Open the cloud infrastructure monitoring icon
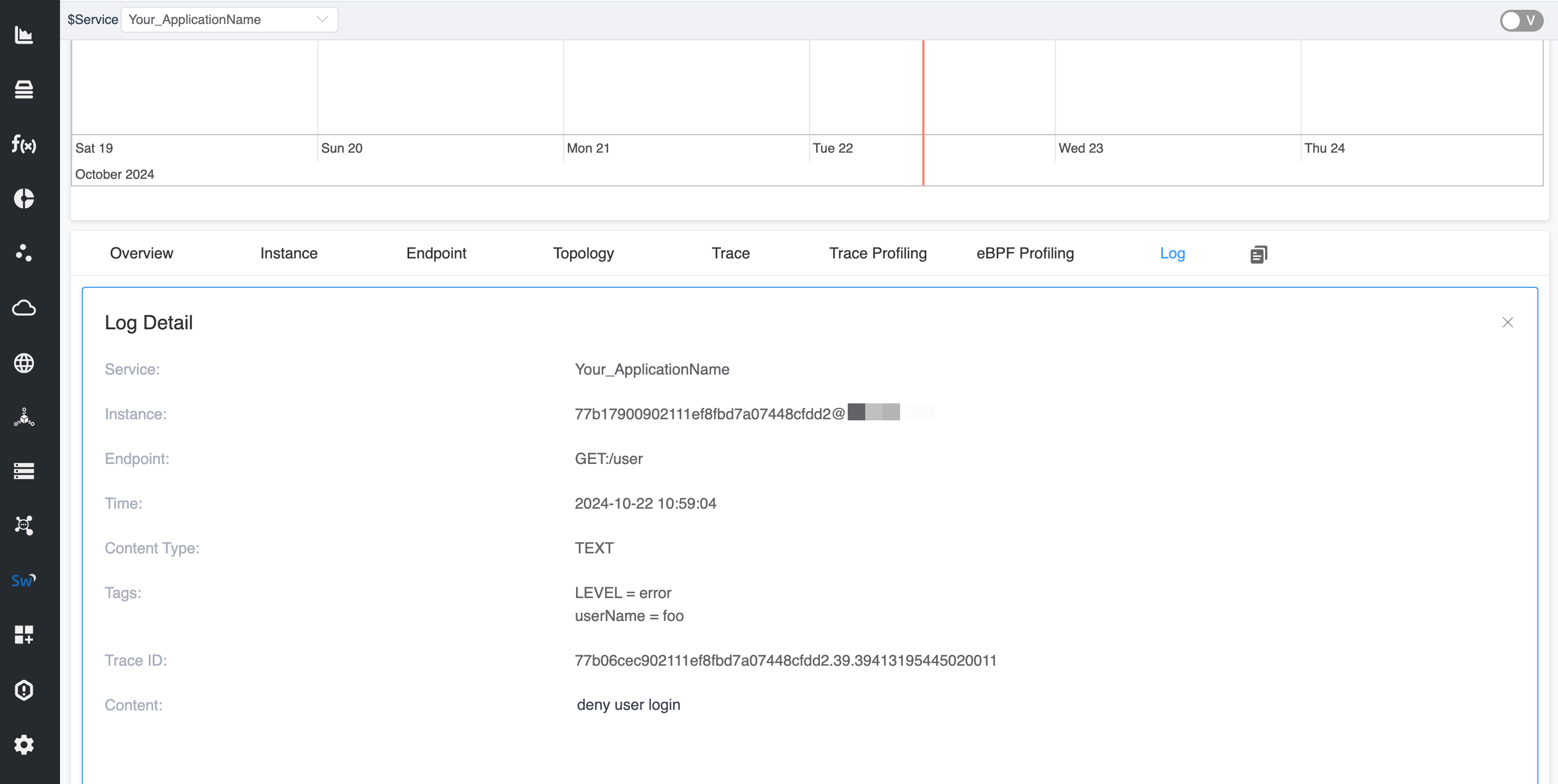Image resolution: width=1558 pixels, height=784 pixels. [24, 307]
